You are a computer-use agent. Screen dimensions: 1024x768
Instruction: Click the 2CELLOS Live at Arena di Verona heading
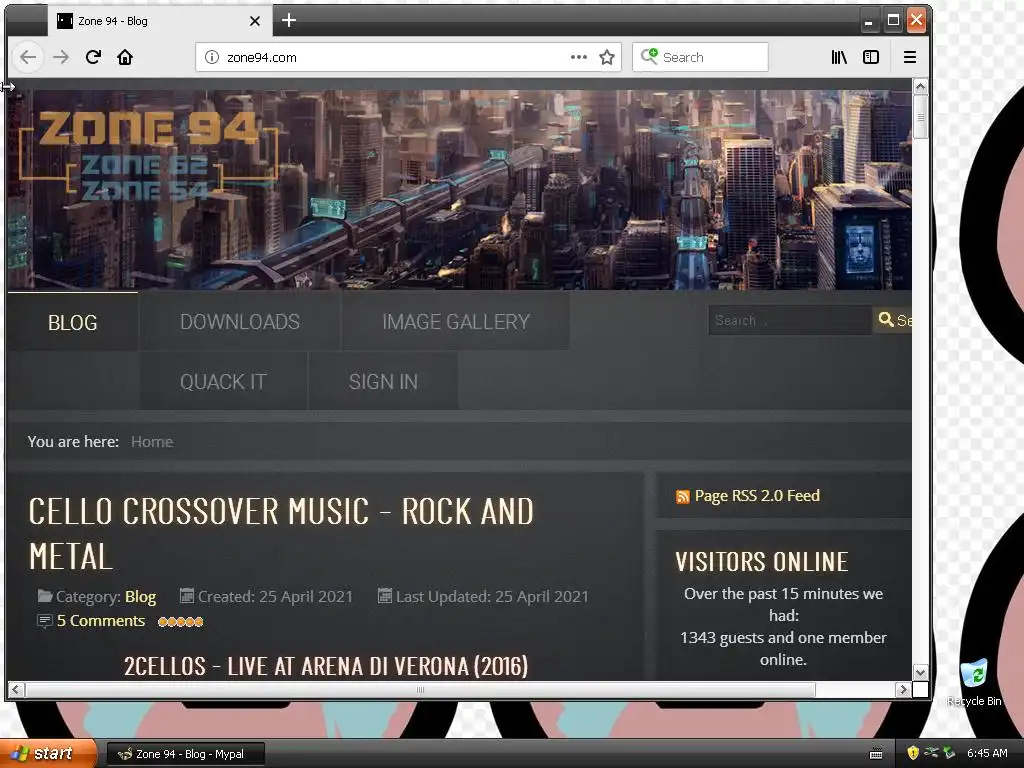tap(326, 666)
